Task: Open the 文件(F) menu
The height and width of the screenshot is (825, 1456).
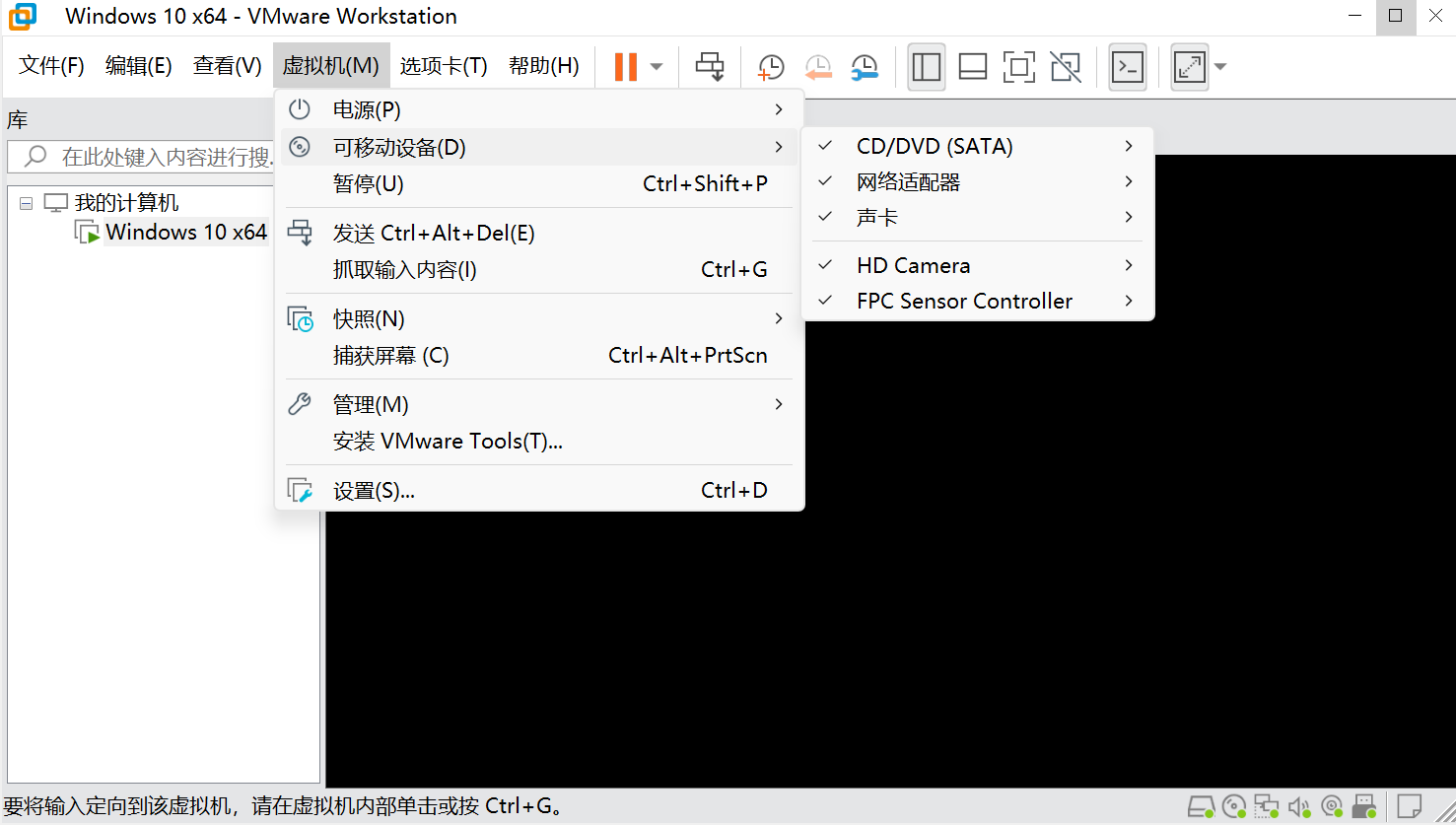Action: pos(51,66)
